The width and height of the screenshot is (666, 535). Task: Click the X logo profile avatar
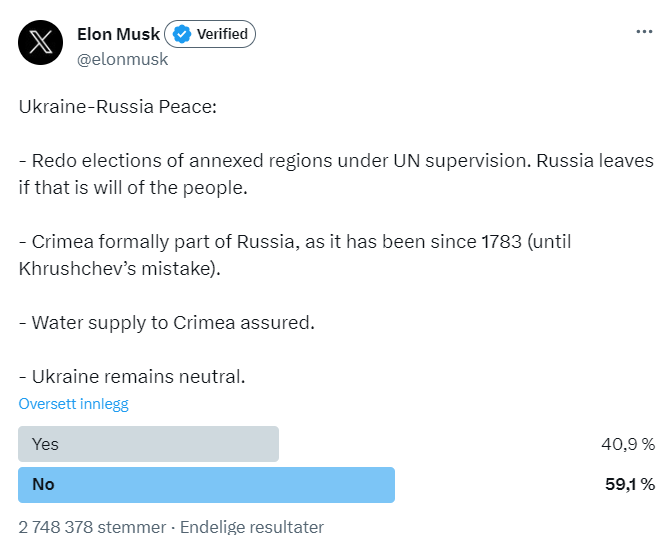41,43
